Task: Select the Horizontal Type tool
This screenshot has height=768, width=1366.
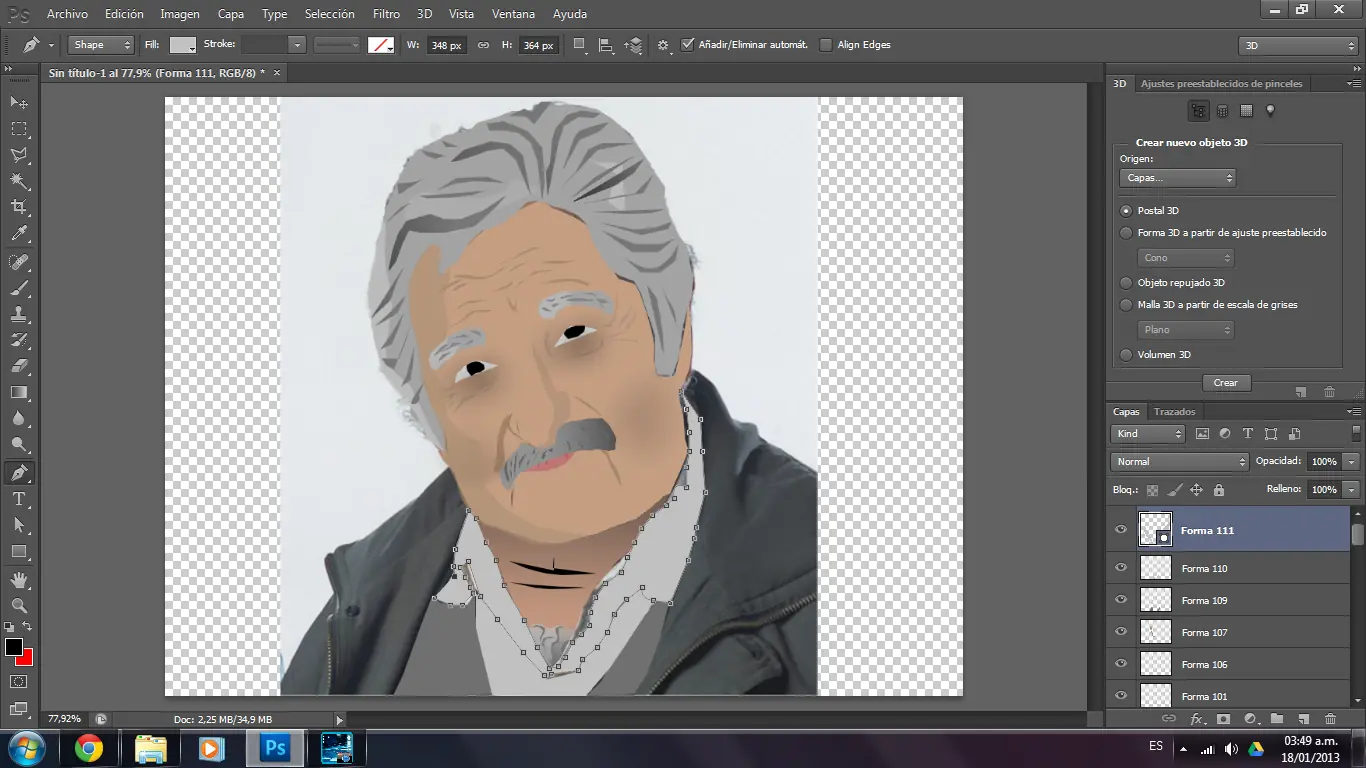Action: coord(19,499)
